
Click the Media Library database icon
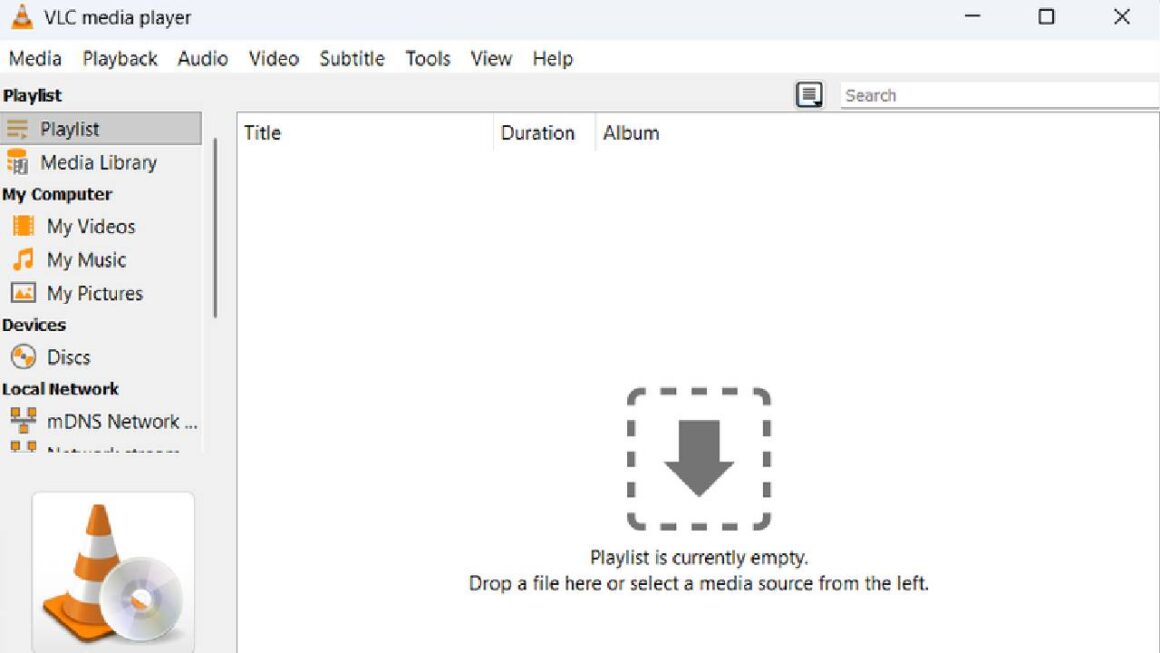(17, 162)
